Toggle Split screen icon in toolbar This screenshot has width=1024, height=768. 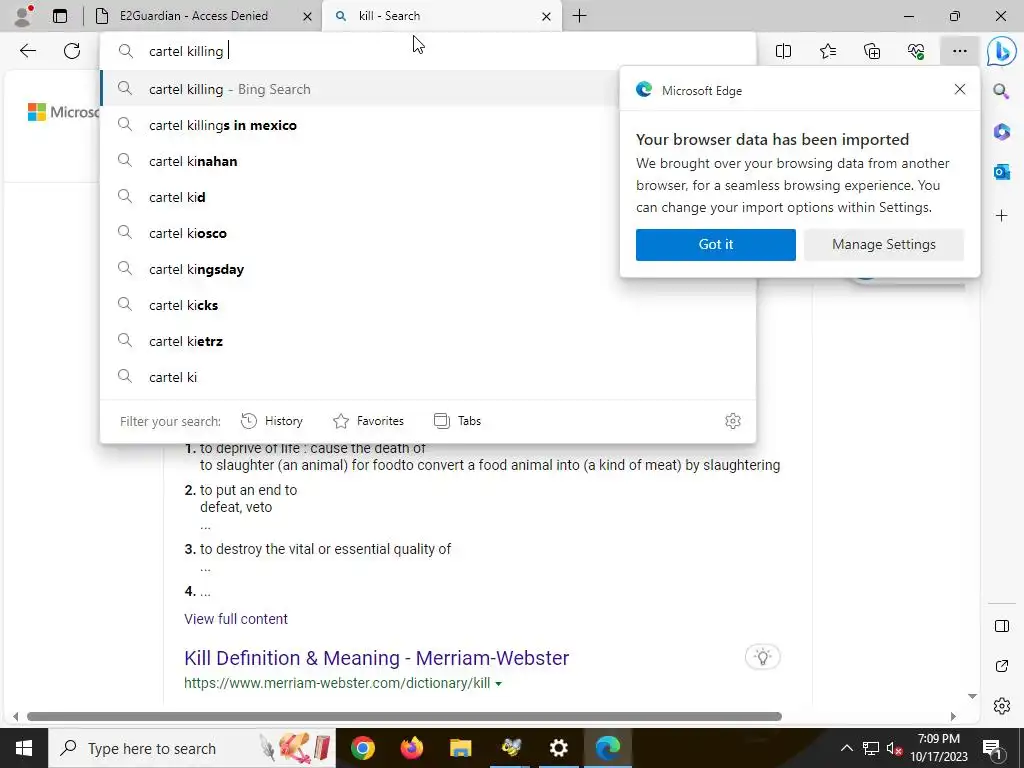point(783,51)
